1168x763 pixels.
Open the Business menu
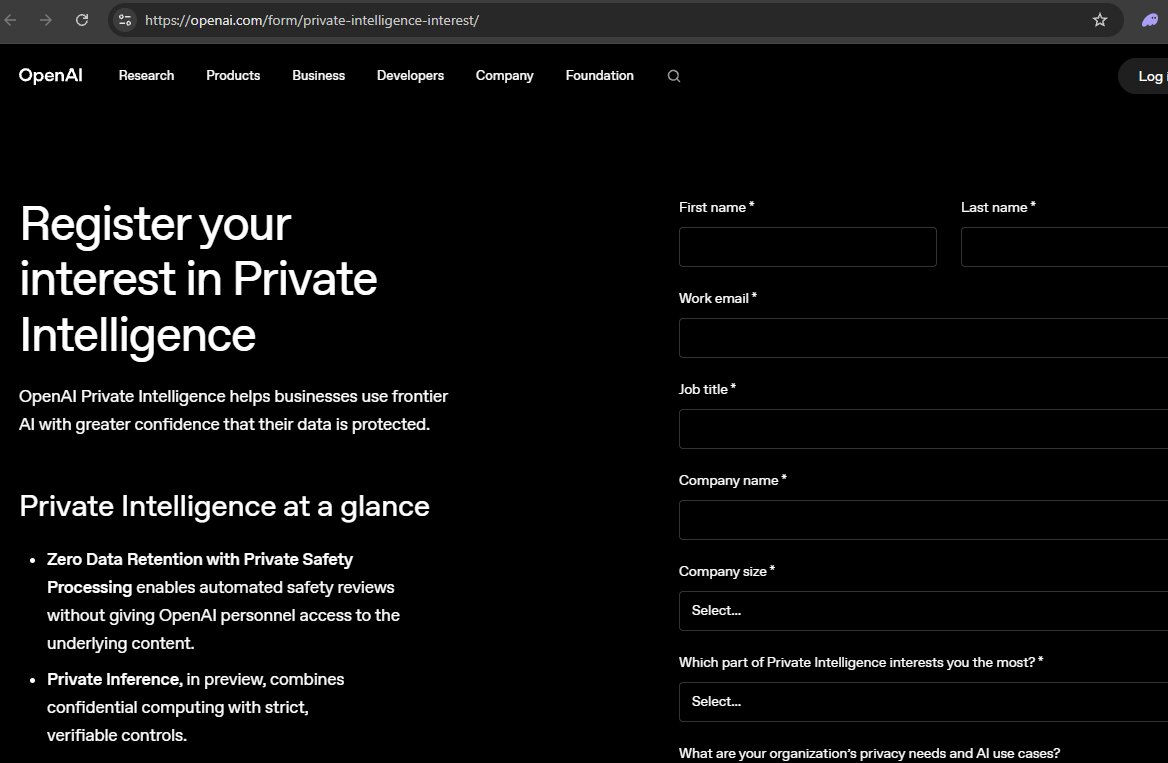pyautogui.click(x=318, y=75)
